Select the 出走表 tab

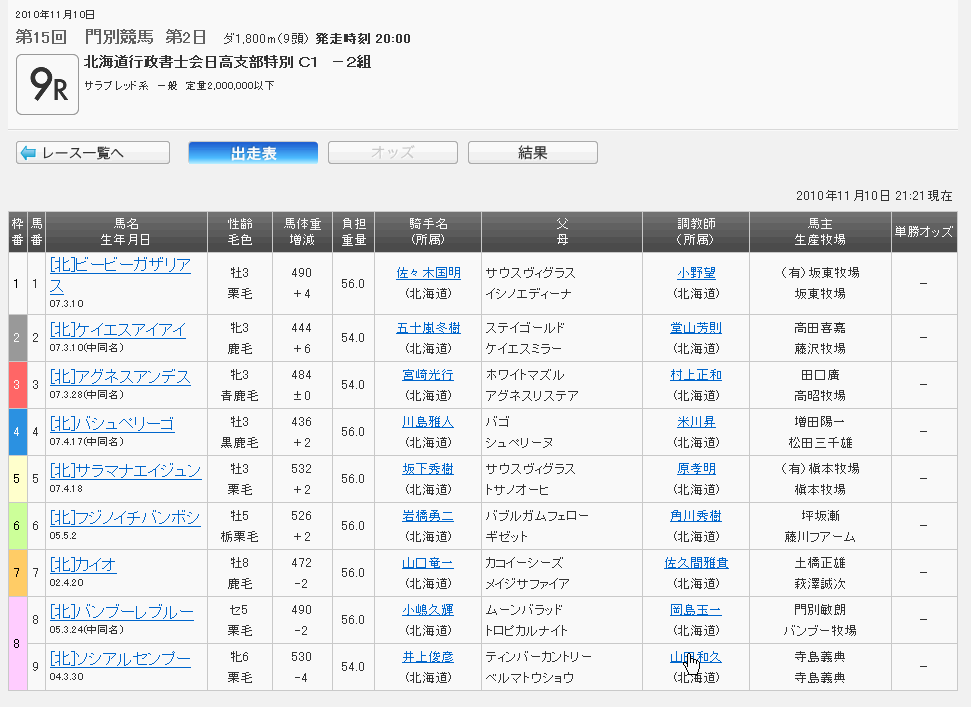(x=253, y=153)
